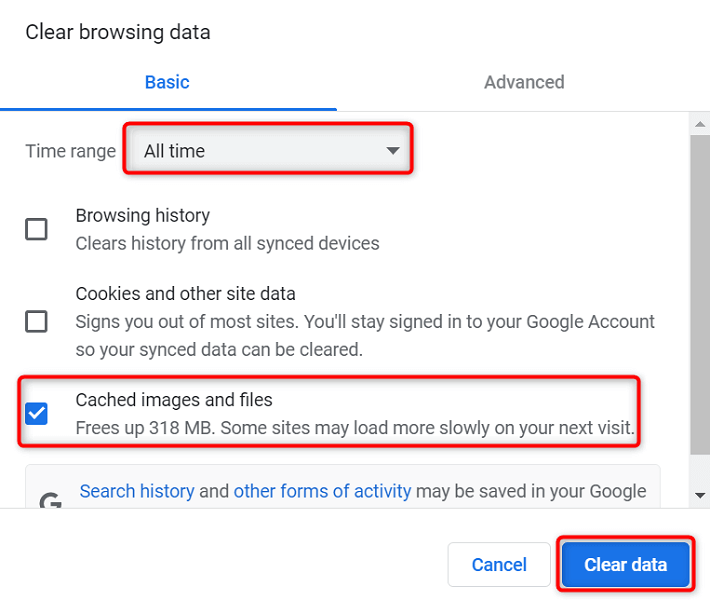Viewport: 710px width, 600px height.
Task: Click the Time range dropdown arrow
Action: click(x=392, y=151)
